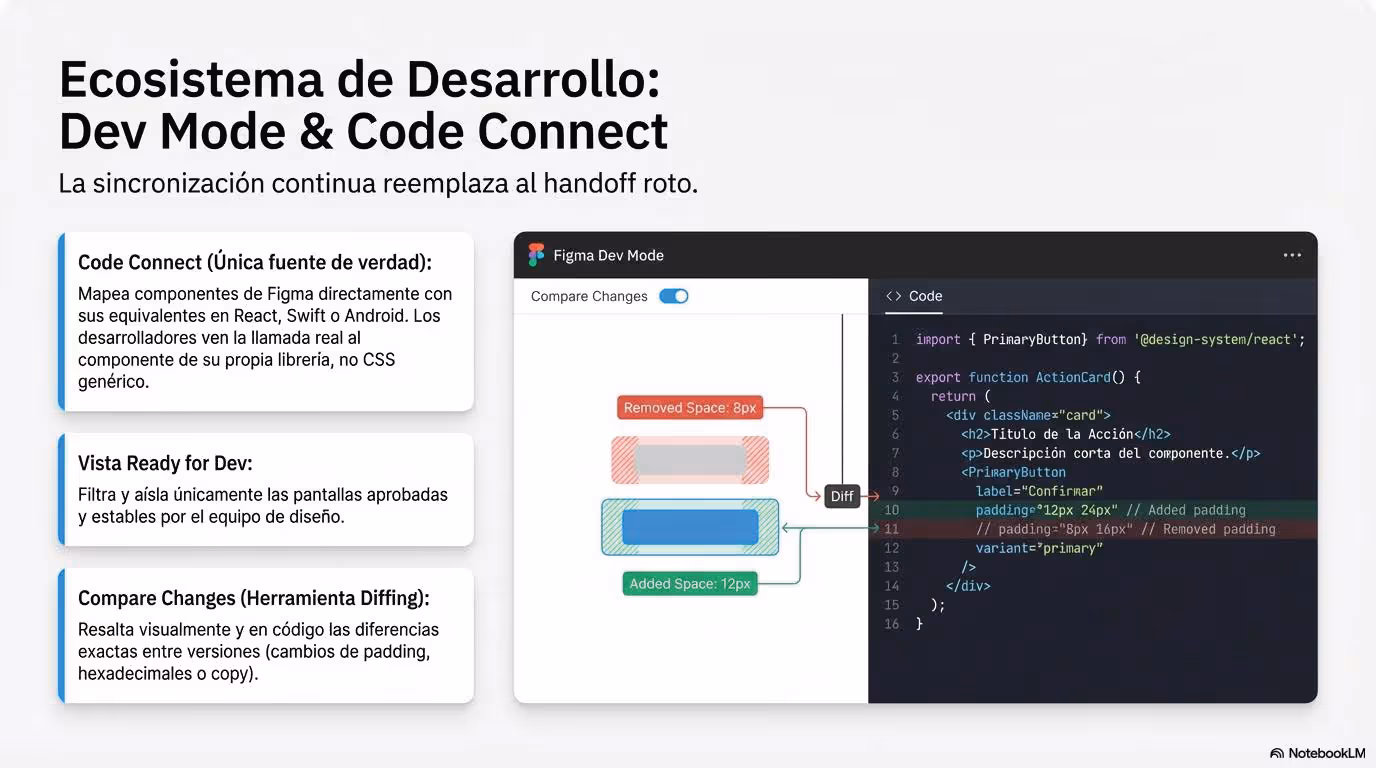Click the 'Code Connect (Única fuente de verdad):' heading
Image resolution: width=1376 pixels, height=768 pixels.
pos(255,263)
